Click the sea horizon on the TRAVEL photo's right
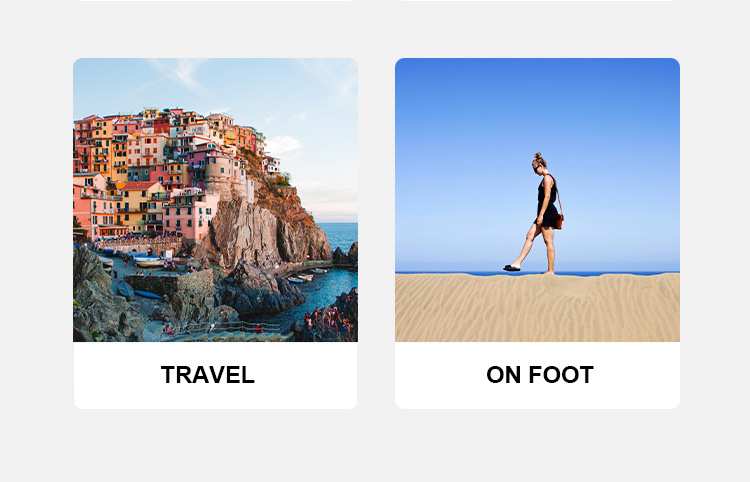750x482 pixels. [338, 236]
